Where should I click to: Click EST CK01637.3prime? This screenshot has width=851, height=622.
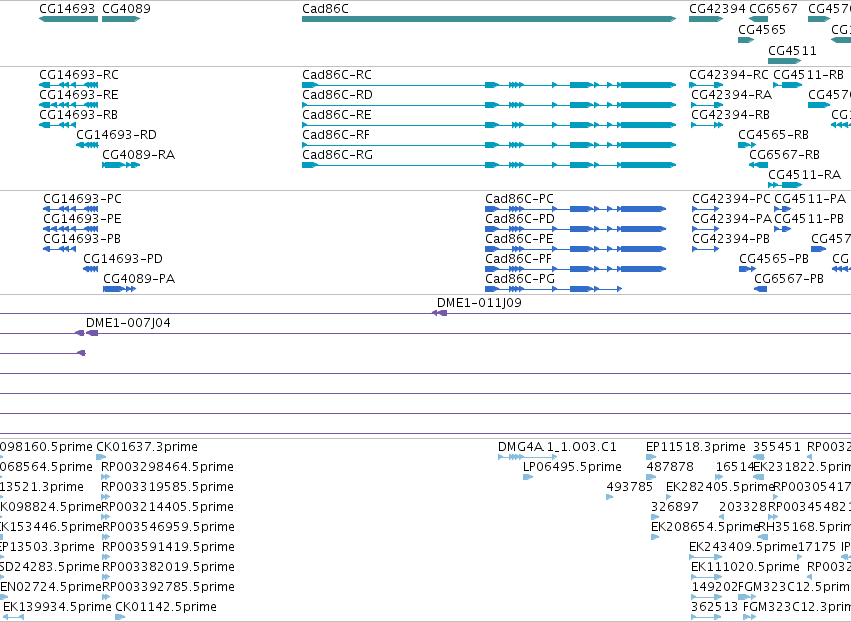(x=101, y=457)
